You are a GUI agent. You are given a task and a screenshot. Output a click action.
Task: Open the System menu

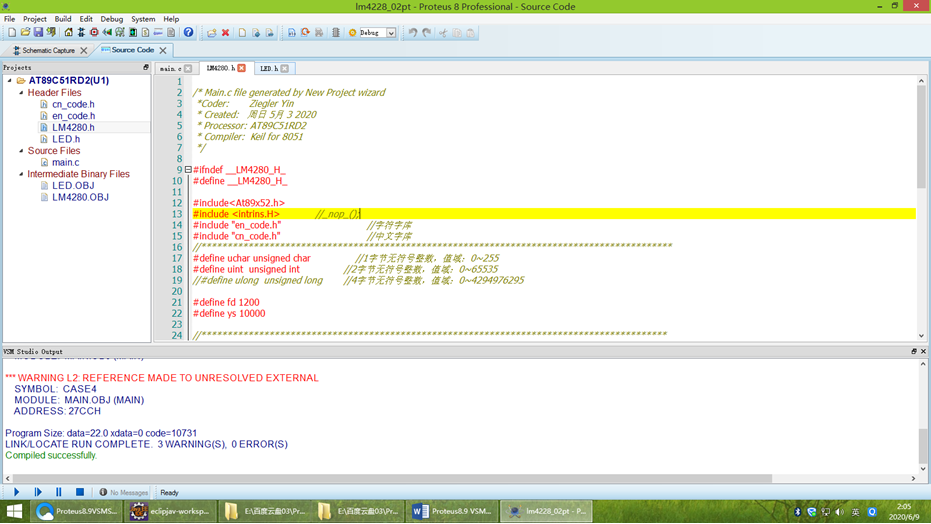click(143, 19)
